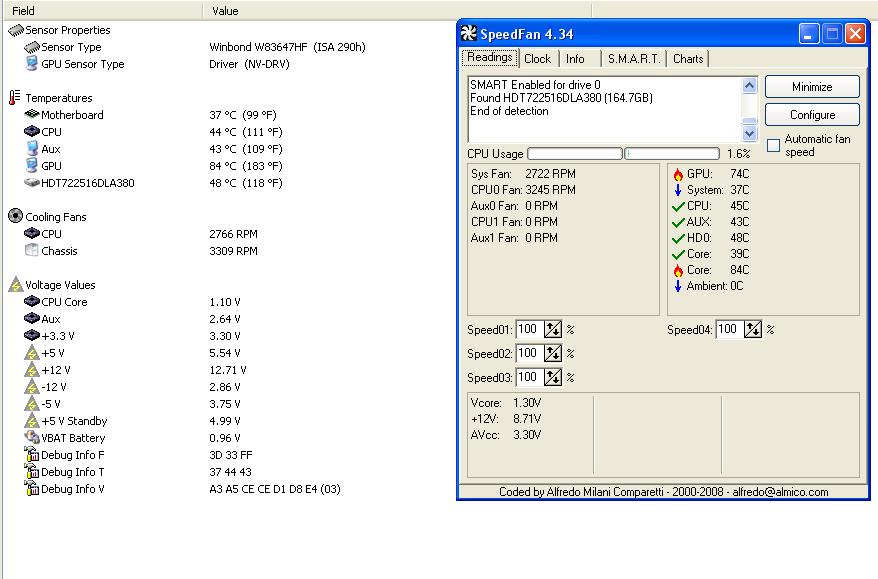Switch to the Readings tab

[x=489, y=58]
